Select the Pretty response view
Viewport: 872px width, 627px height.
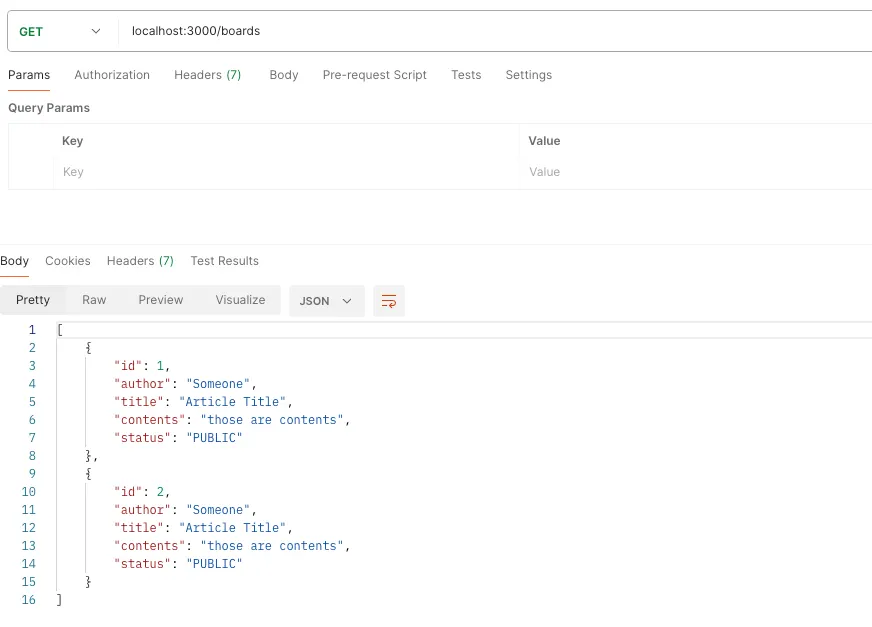click(x=33, y=300)
